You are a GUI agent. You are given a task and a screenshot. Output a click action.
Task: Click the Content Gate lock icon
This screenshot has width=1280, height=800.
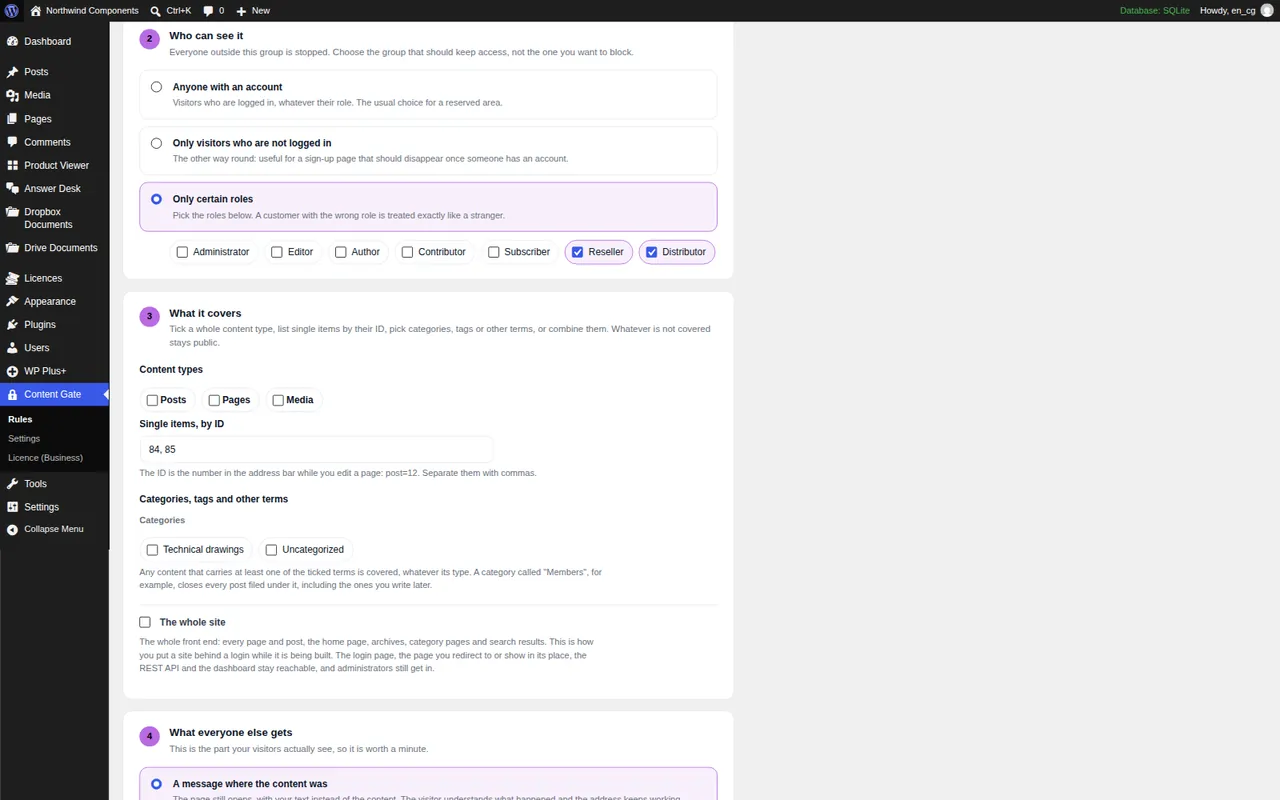[x=12, y=395]
